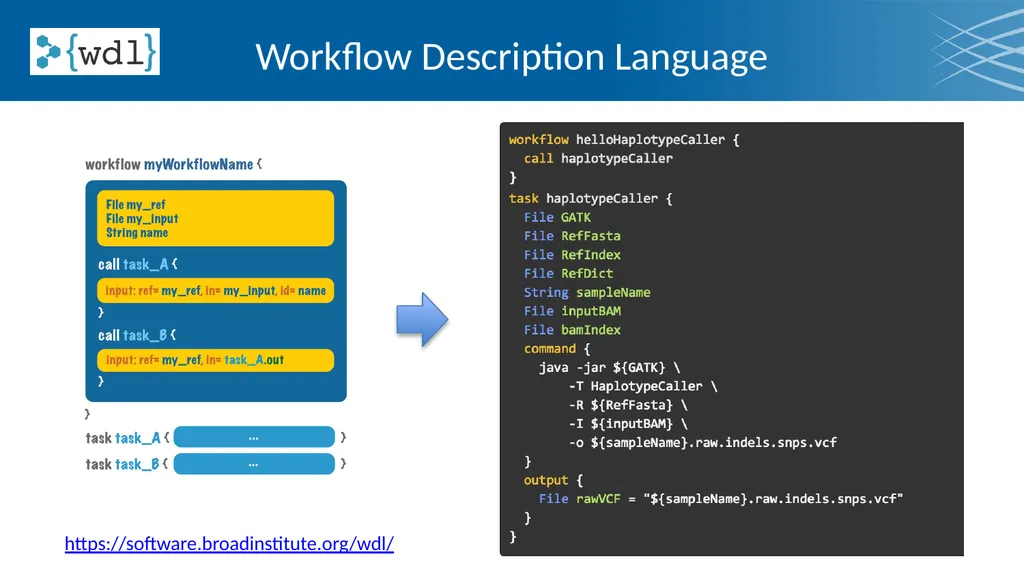Open the software.broadinstitute.org/wdl link

pyautogui.click(x=229, y=543)
